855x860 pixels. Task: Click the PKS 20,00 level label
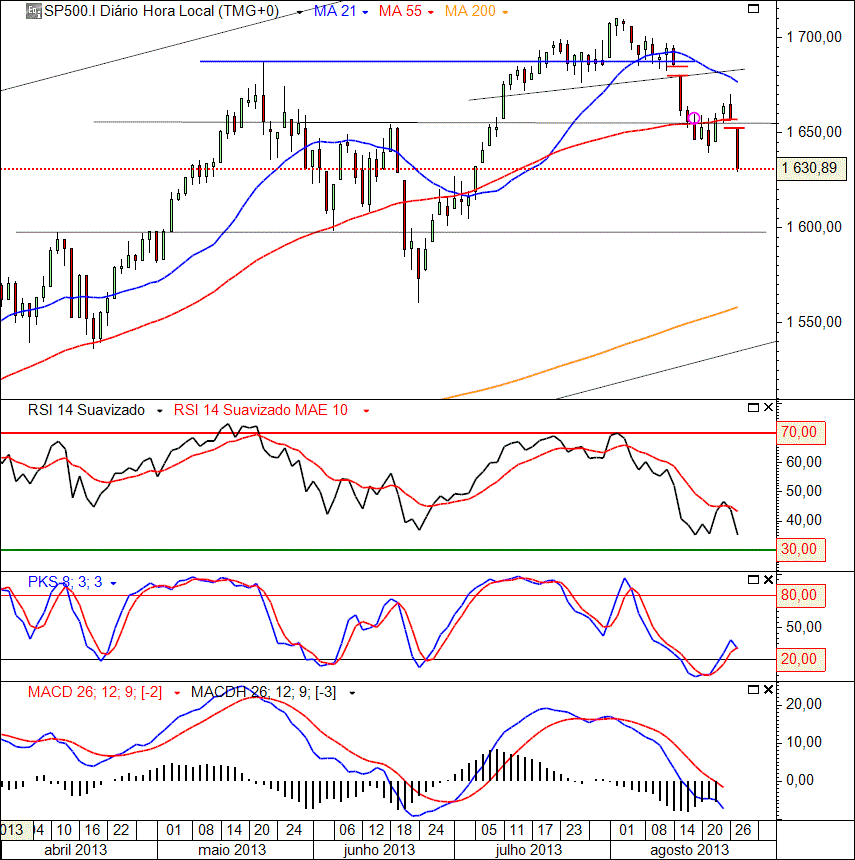click(801, 660)
